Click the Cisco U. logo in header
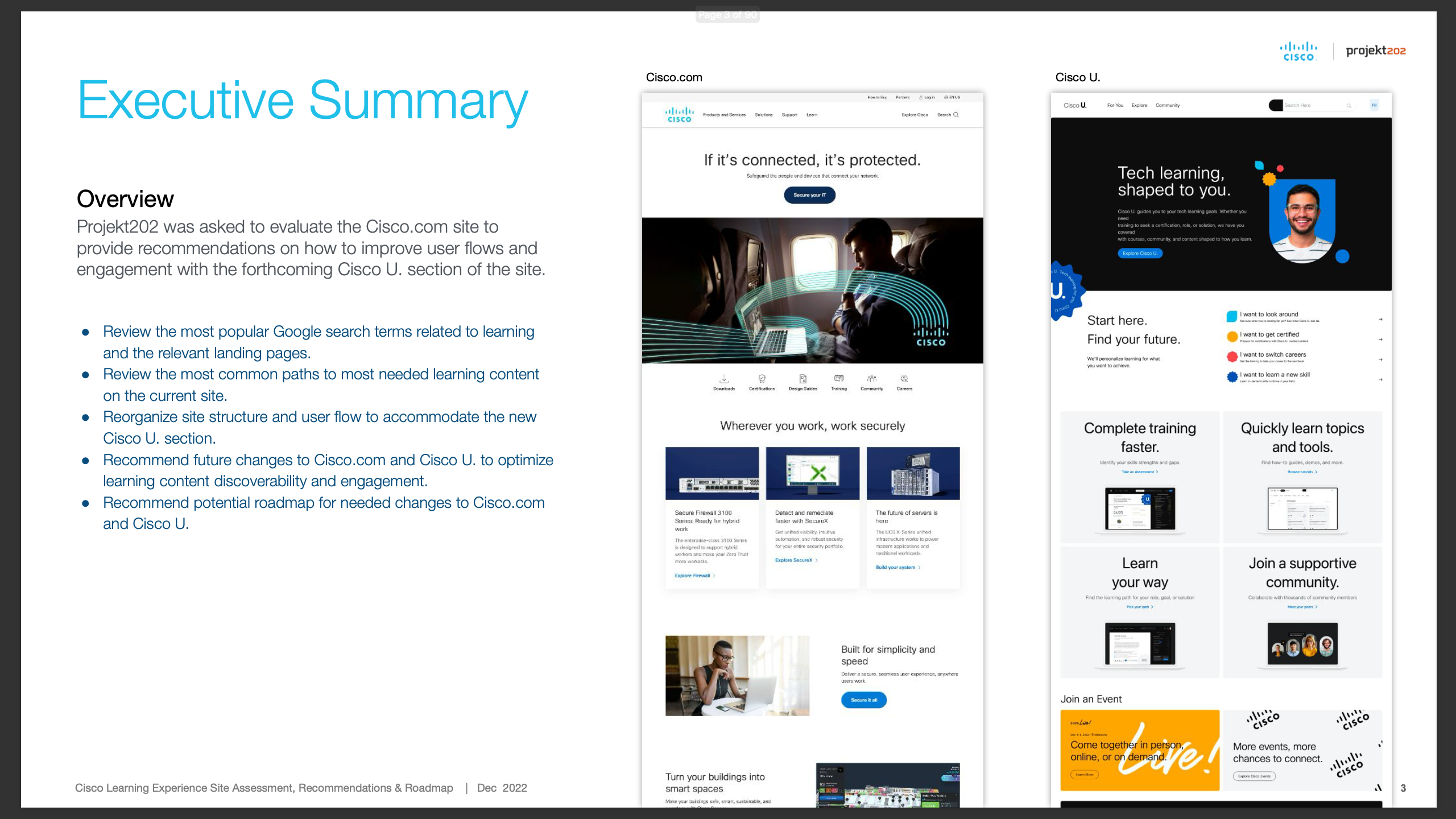This screenshot has height=819, width=1456. [x=1075, y=105]
